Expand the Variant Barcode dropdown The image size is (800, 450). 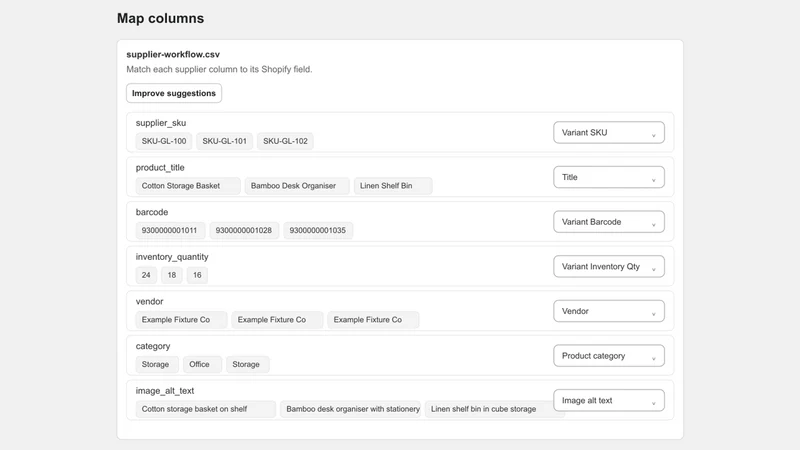click(609, 222)
